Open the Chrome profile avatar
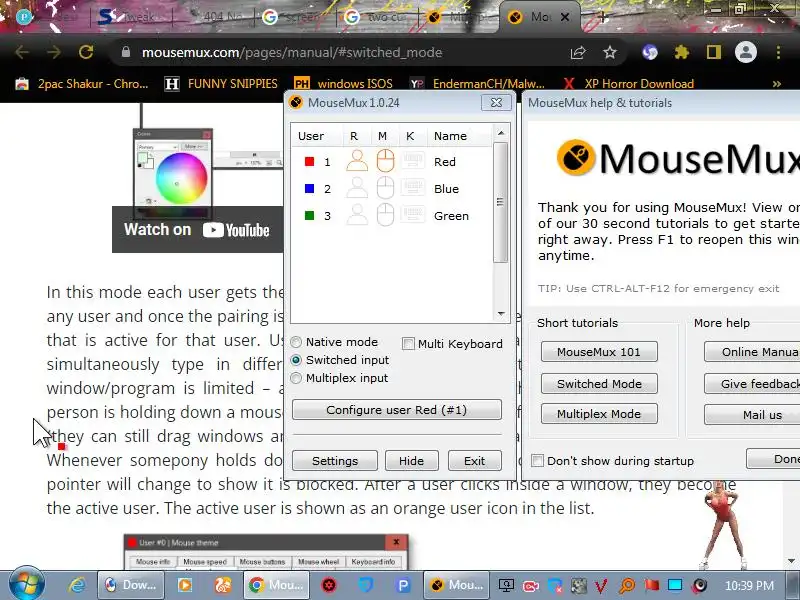800x600 pixels. pyautogui.click(x=745, y=52)
